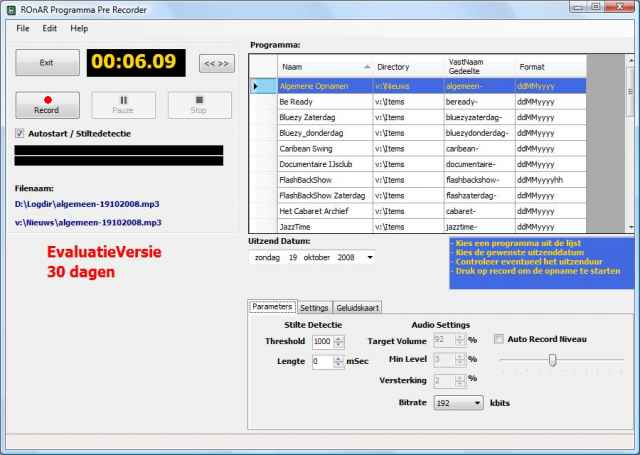Click the Pause button
The height and width of the screenshot is (455, 640).
(123, 105)
